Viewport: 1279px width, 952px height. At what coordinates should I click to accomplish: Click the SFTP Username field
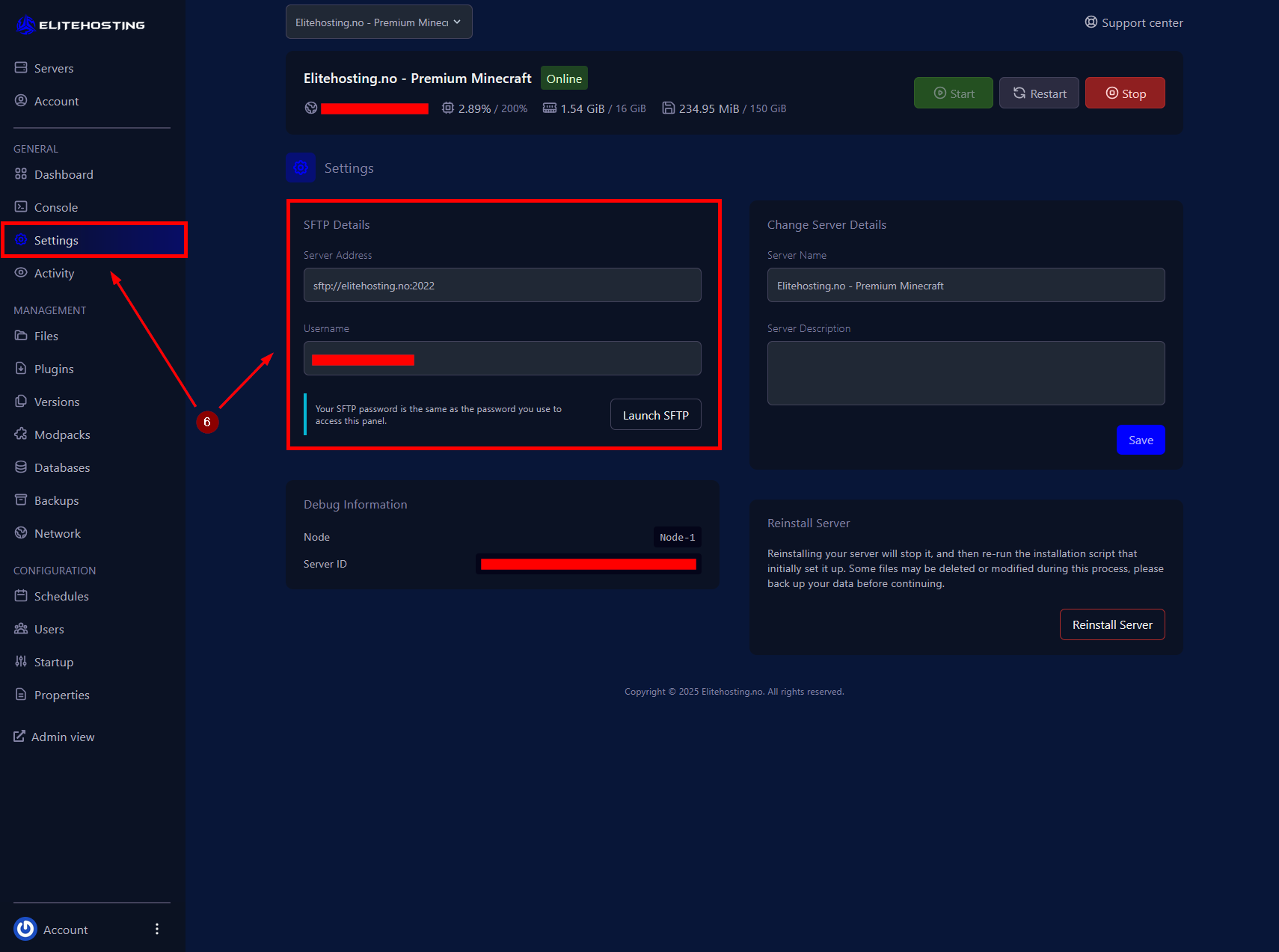(503, 358)
